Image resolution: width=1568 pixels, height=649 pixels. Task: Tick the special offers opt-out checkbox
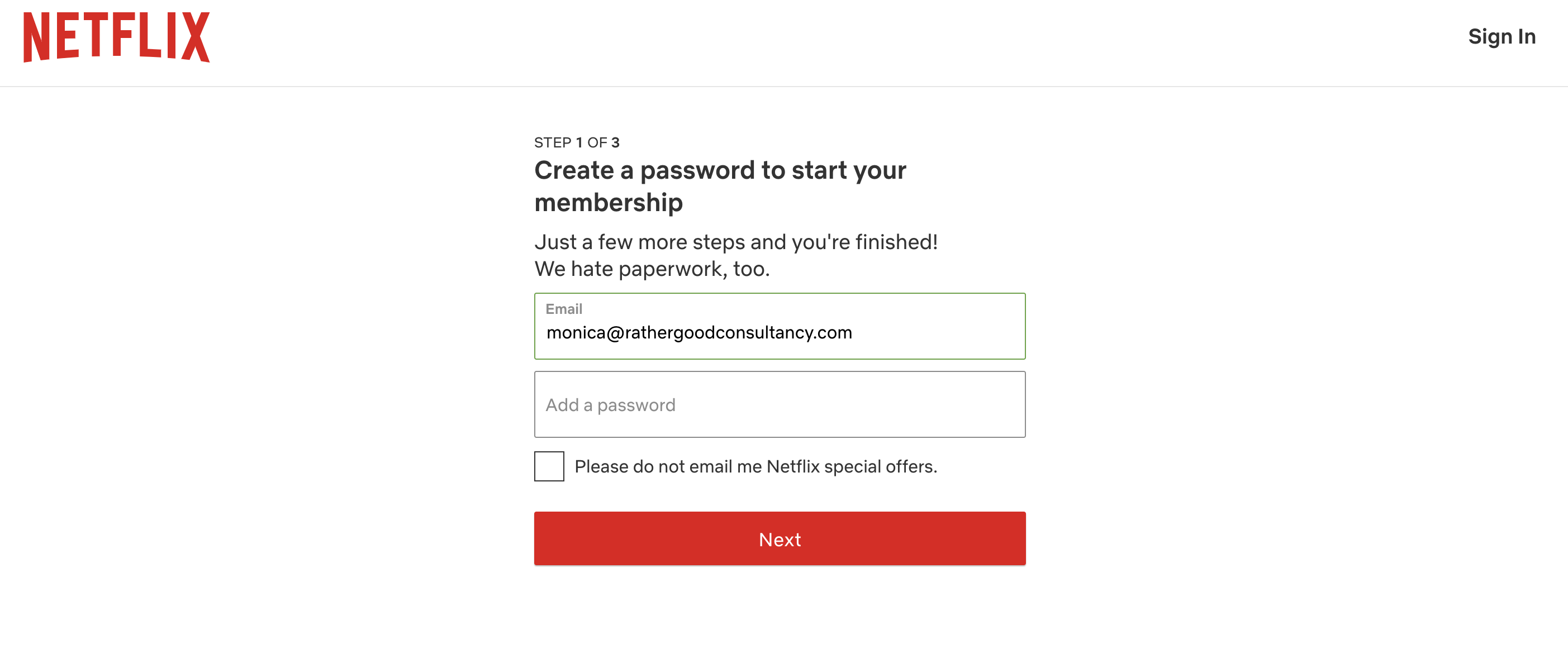click(x=549, y=466)
